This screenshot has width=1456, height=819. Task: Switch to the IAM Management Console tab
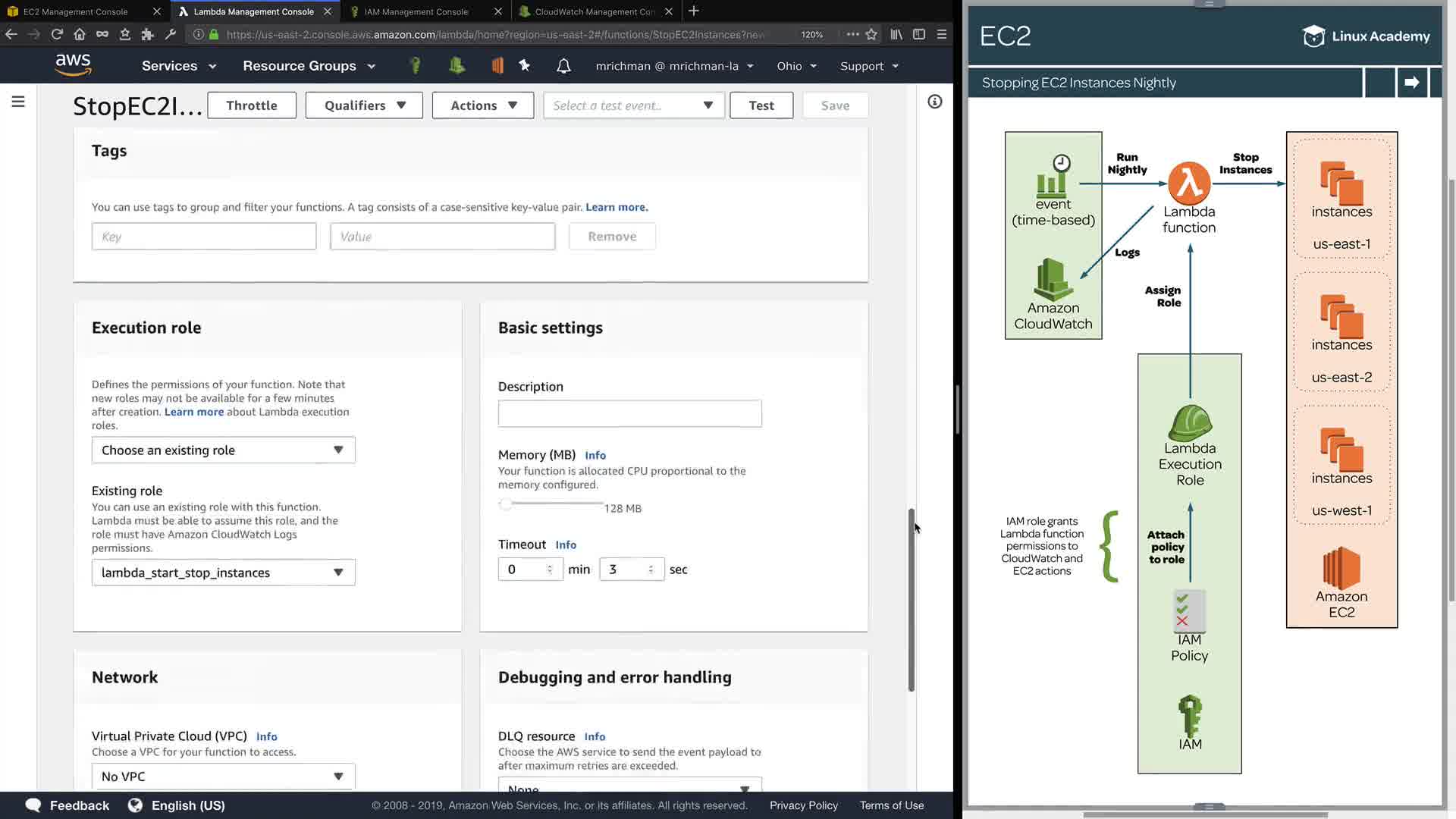(x=416, y=11)
